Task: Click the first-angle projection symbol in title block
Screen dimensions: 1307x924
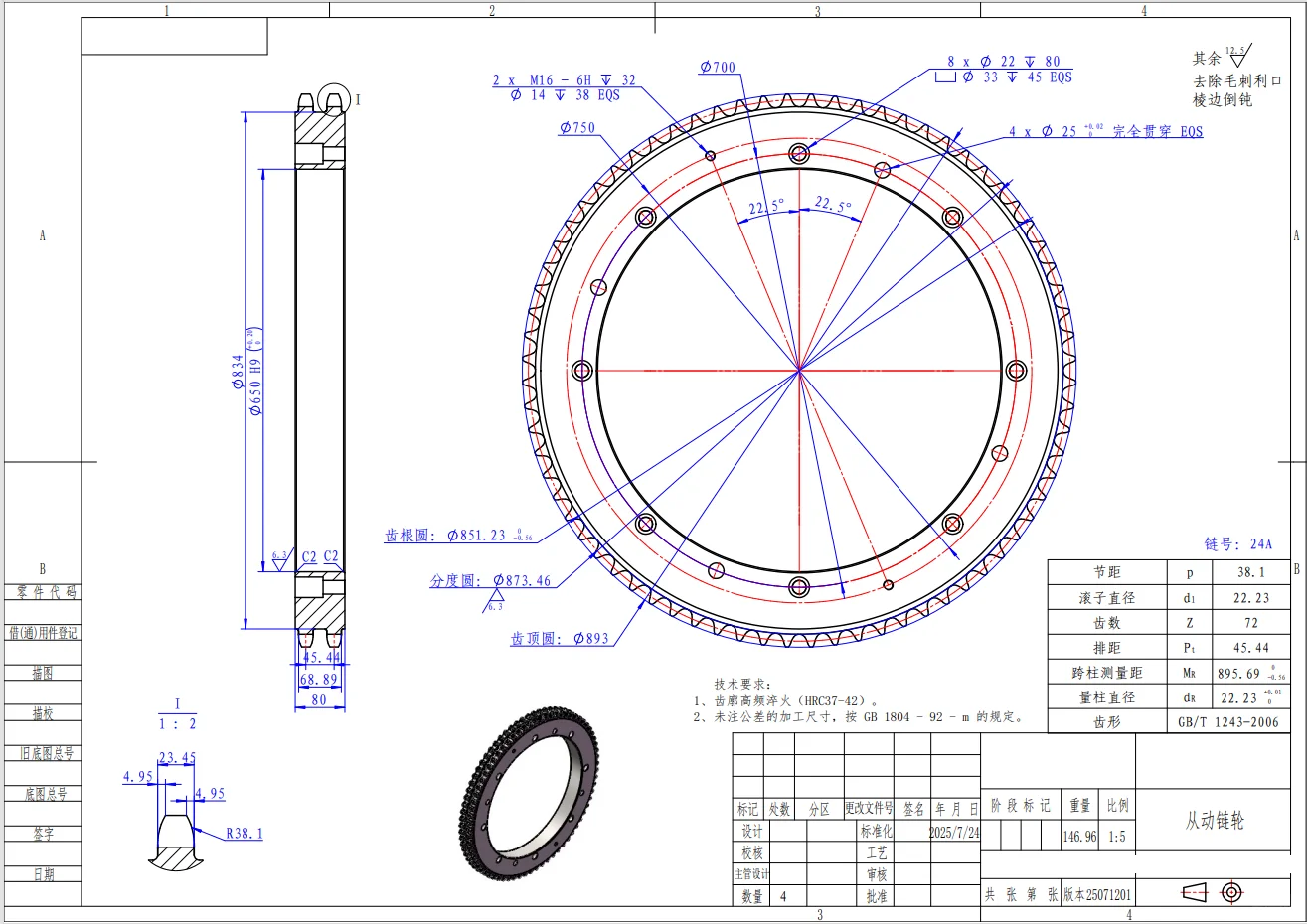Action: tap(1213, 892)
